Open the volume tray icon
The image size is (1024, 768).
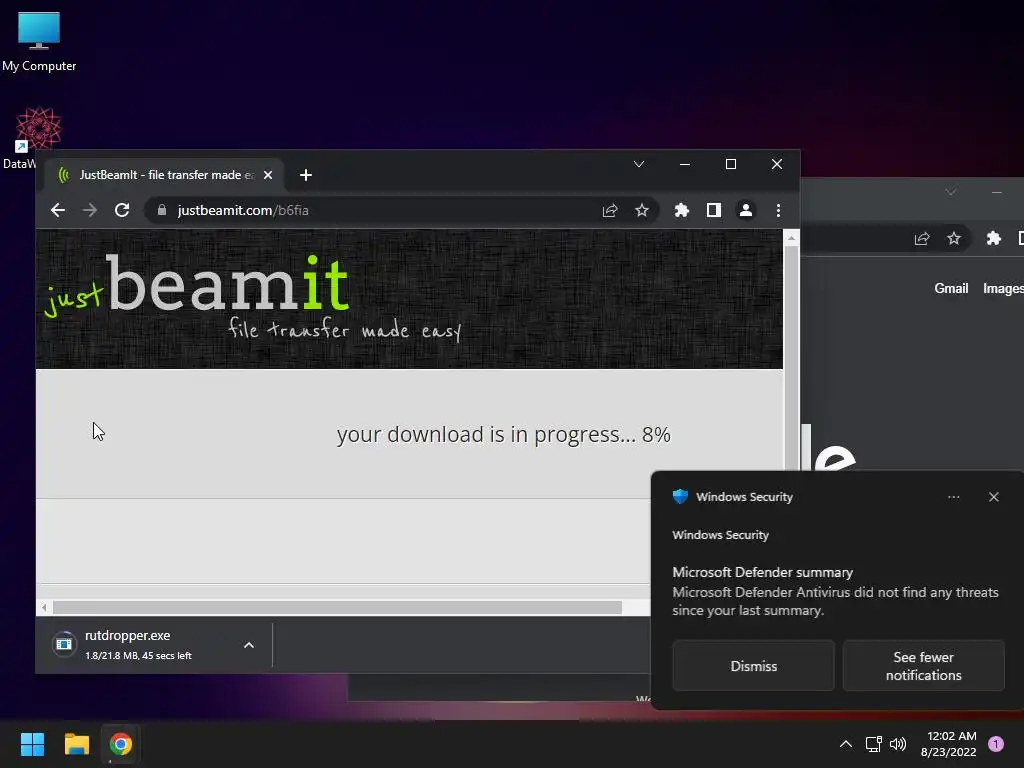point(899,744)
